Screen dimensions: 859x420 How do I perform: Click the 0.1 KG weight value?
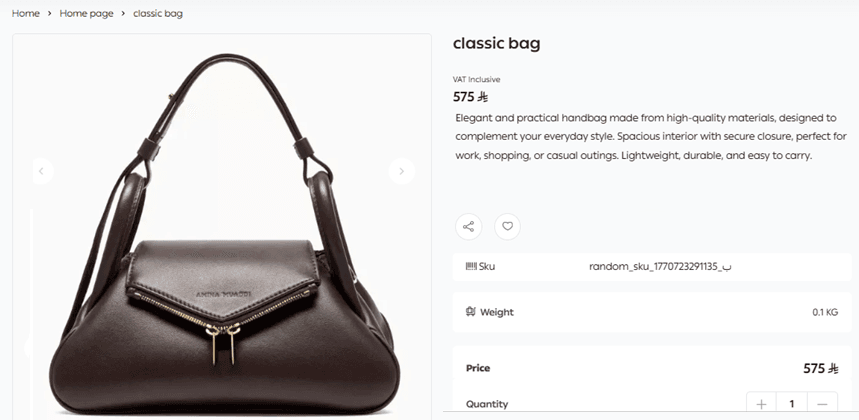point(825,312)
